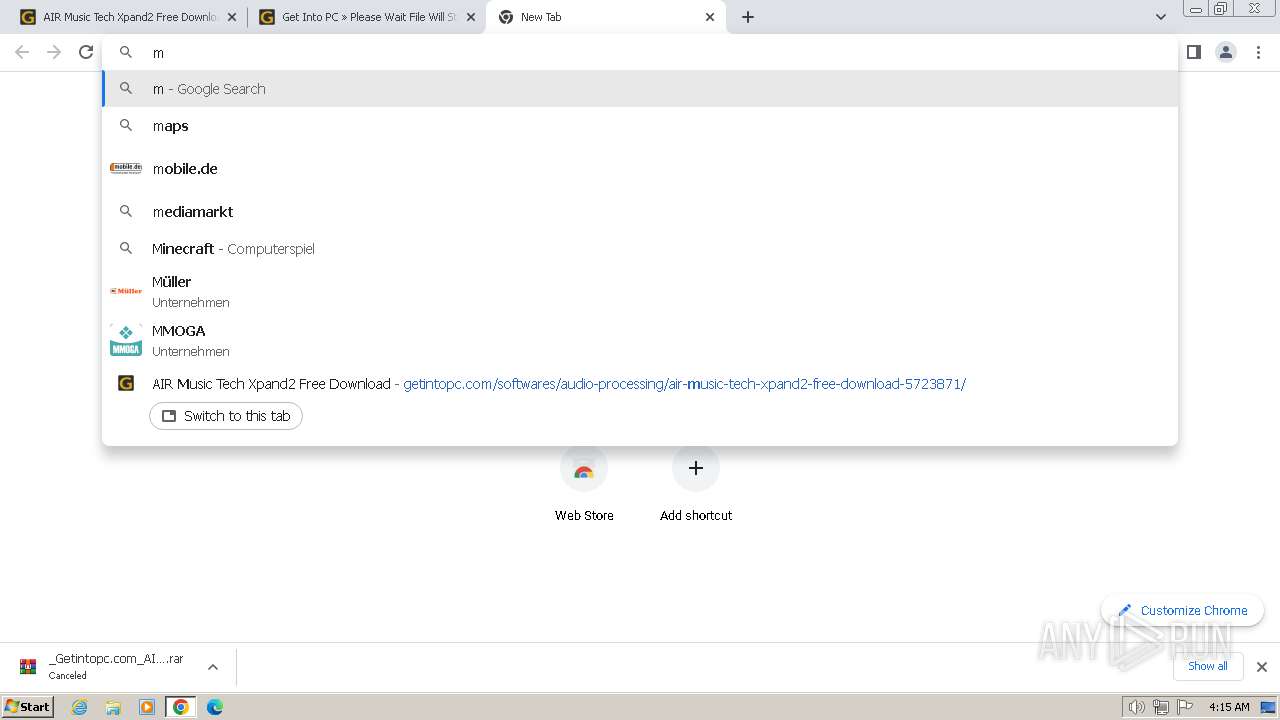This screenshot has width=1280, height=720.
Task: Open the tab search dropdown arrow
Action: [x=1160, y=17]
